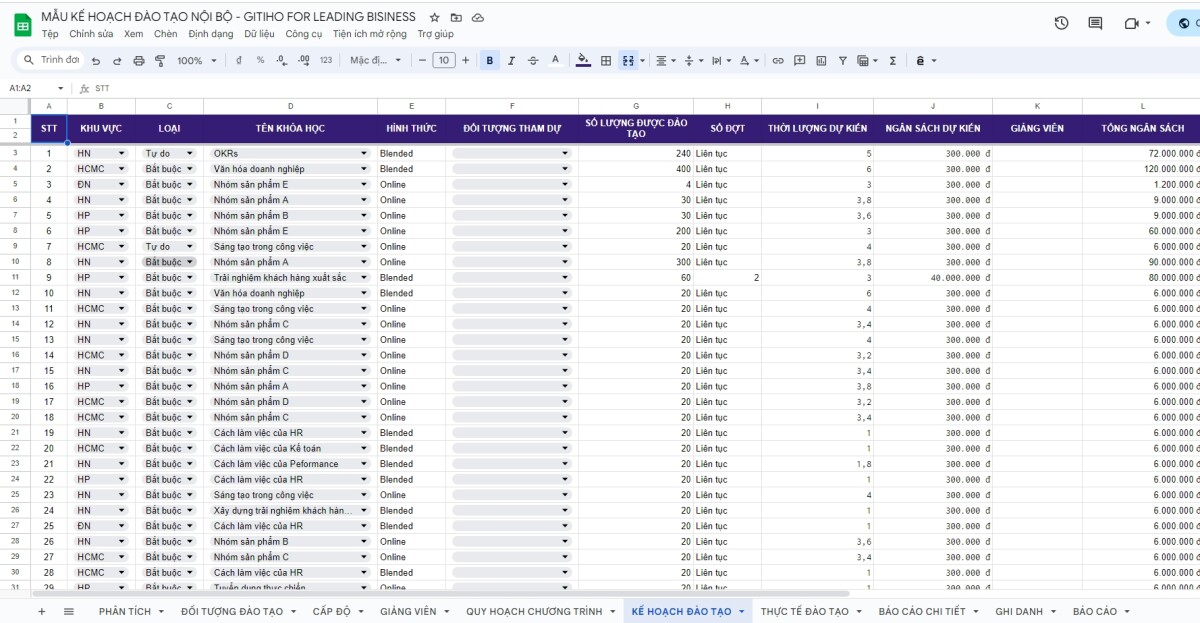
Task: Click the Insert comment icon
Action: click(800, 61)
